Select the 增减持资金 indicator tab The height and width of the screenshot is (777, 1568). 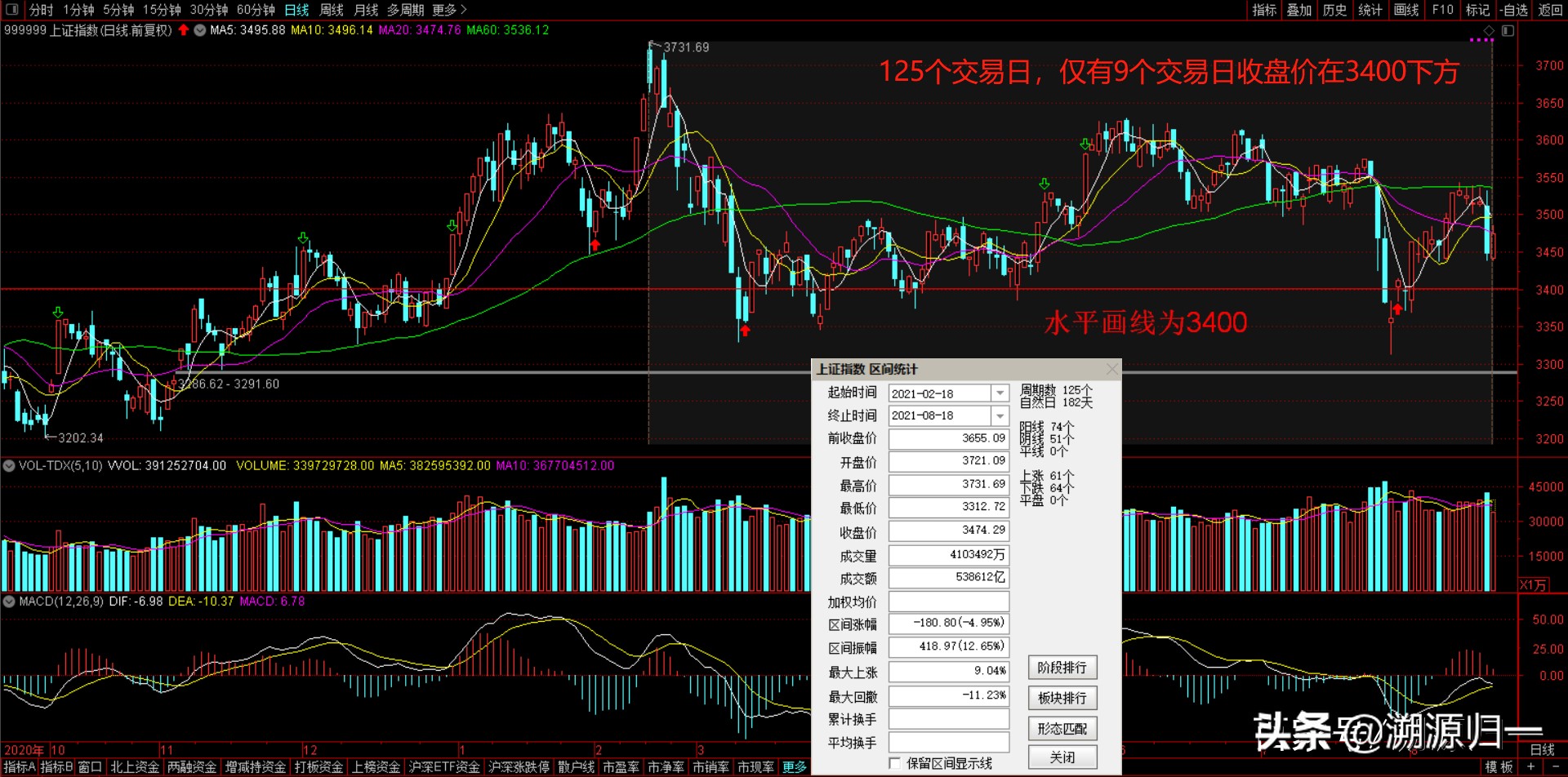[x=256, y=767]
